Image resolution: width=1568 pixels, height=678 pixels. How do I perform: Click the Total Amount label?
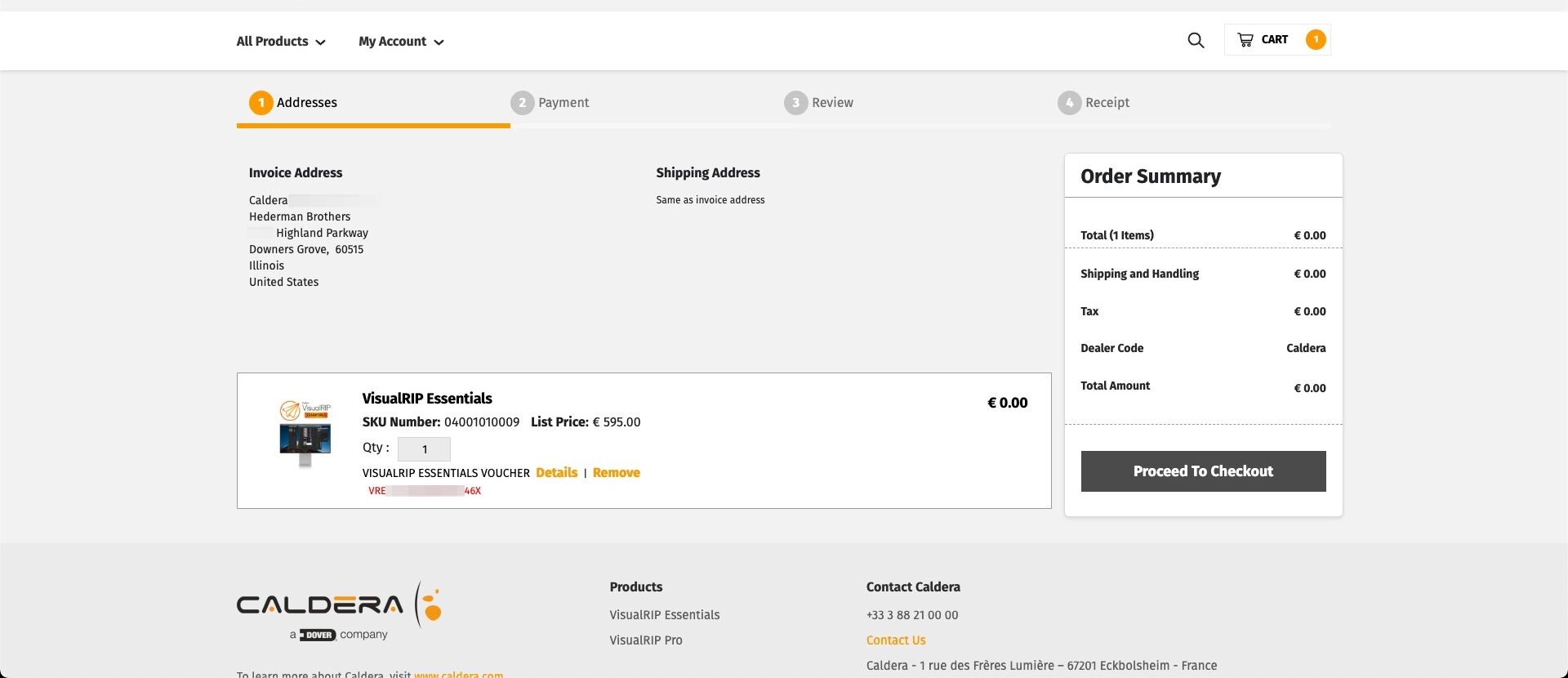click(x=1116, y=386)
